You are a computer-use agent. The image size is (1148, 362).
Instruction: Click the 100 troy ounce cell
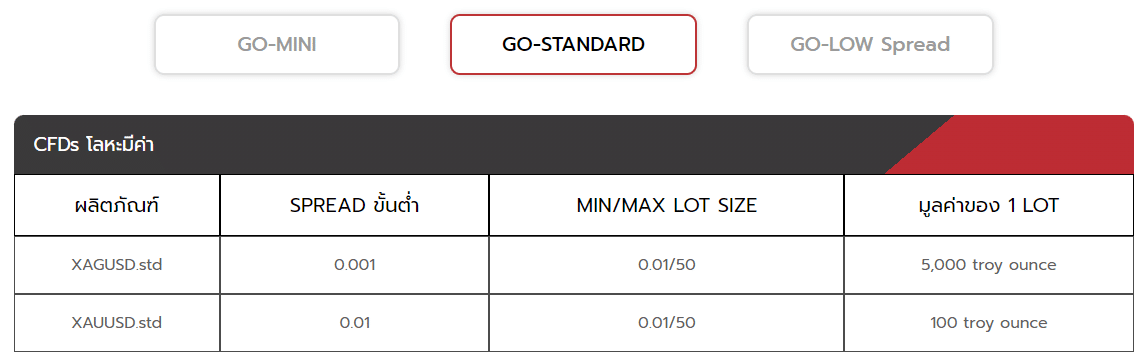tap(988, 322)
